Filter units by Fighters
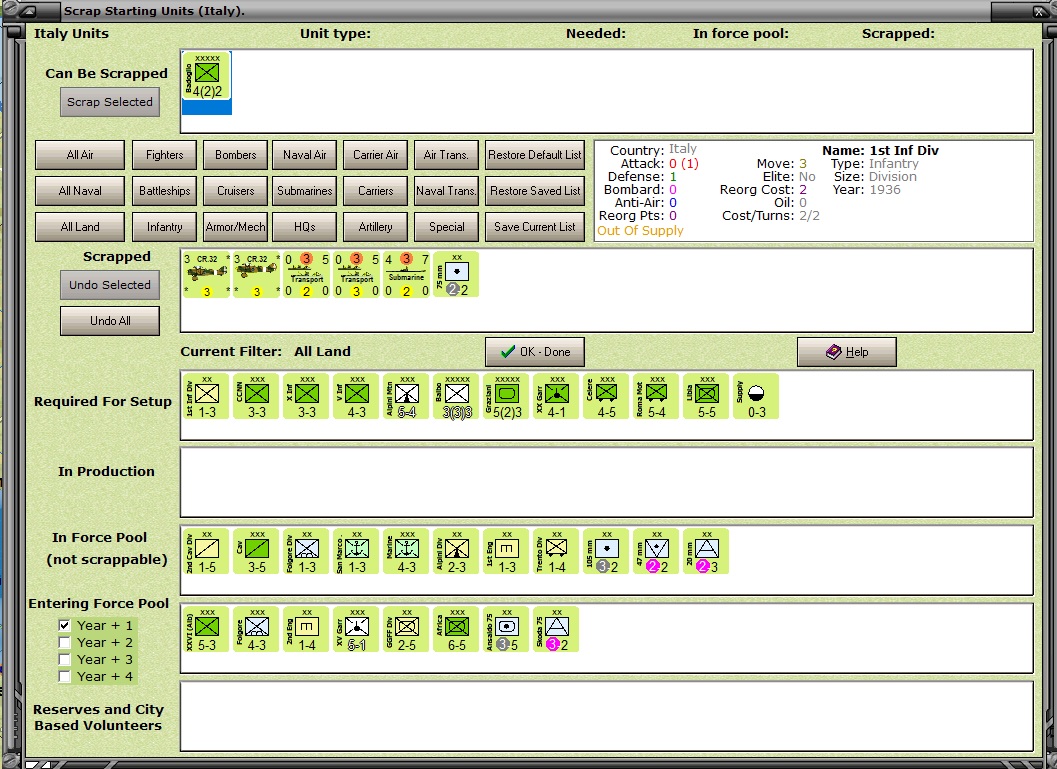Screen dimensions: 1057x769 point(164,155)
